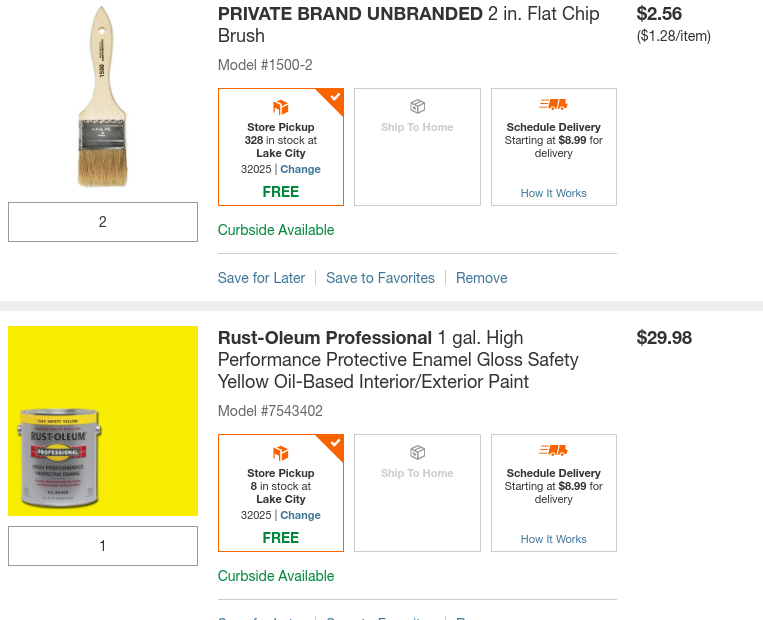Viewport: 763px width, 620px height.
Task: Choose Schedule Delivery for Rust-Oleum paint
Action: [553, 486]
